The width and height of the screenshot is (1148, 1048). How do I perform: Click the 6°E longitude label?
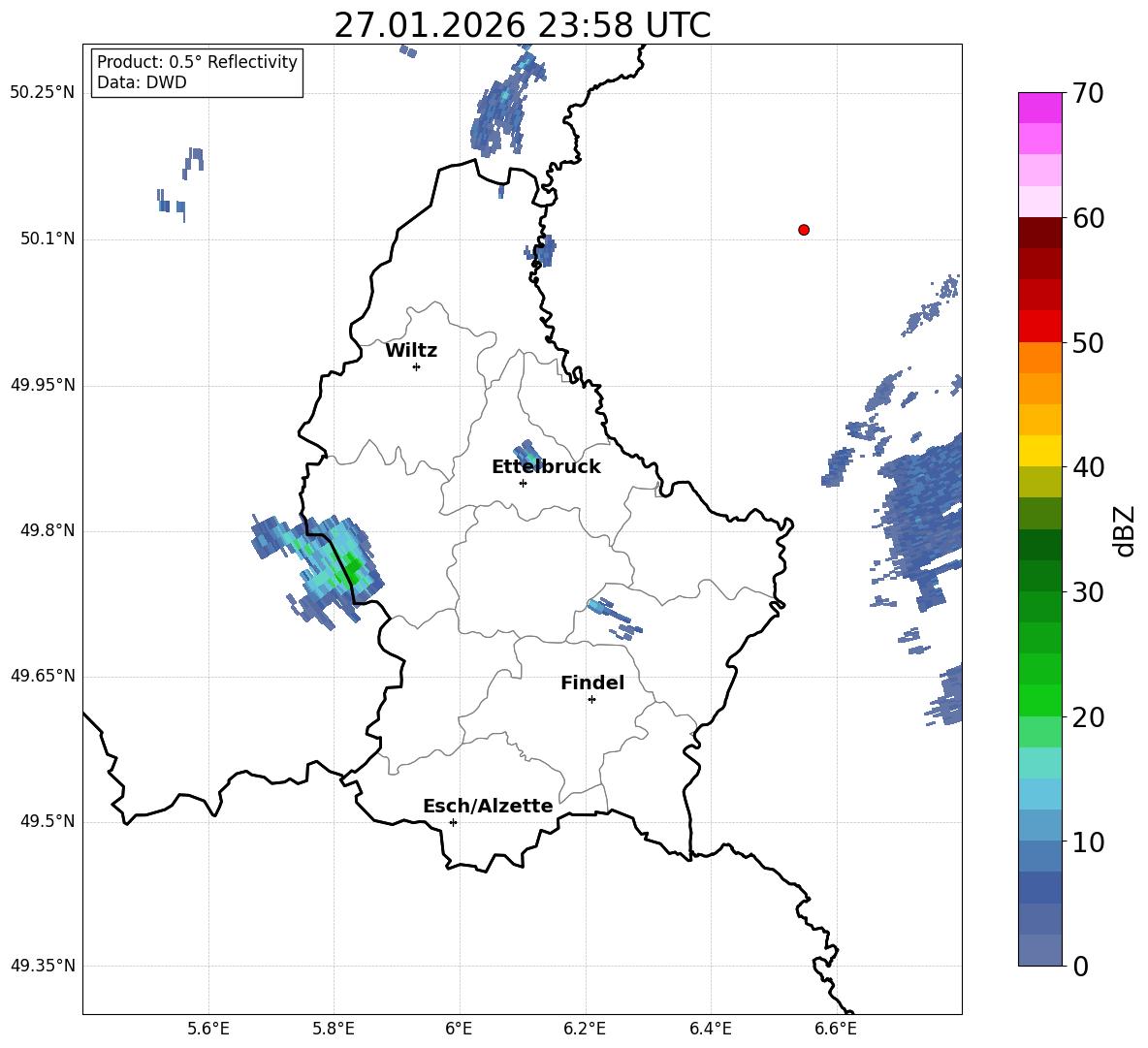pyautogui.click(x=459, y=1029)
